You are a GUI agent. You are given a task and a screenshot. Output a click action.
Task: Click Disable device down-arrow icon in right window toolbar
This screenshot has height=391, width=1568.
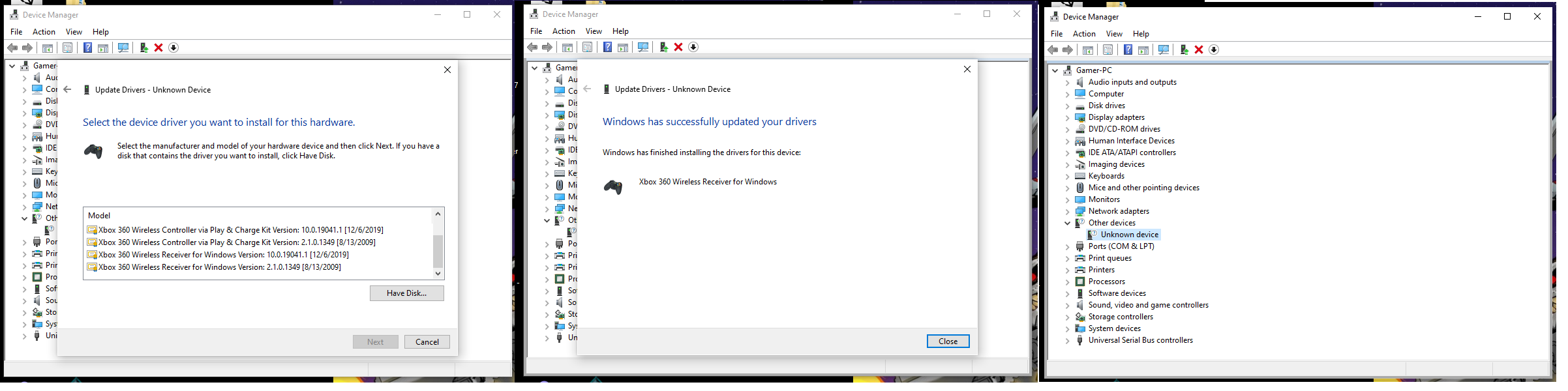click(1214, 50)
